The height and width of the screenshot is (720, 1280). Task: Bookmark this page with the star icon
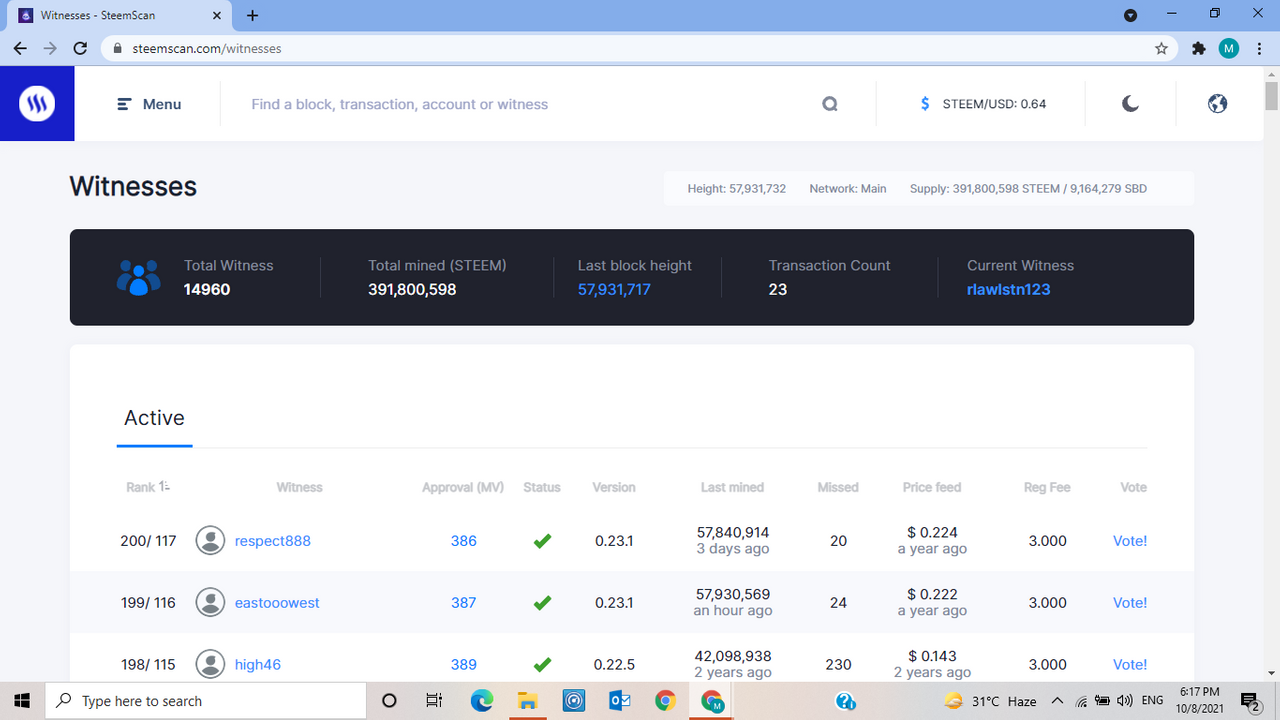coord(1161,48)
